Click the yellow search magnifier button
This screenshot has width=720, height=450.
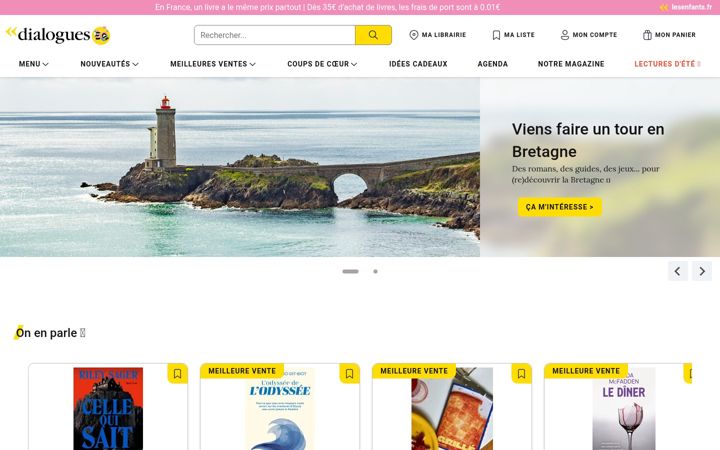pyautogui.click(x=373, y=35)
